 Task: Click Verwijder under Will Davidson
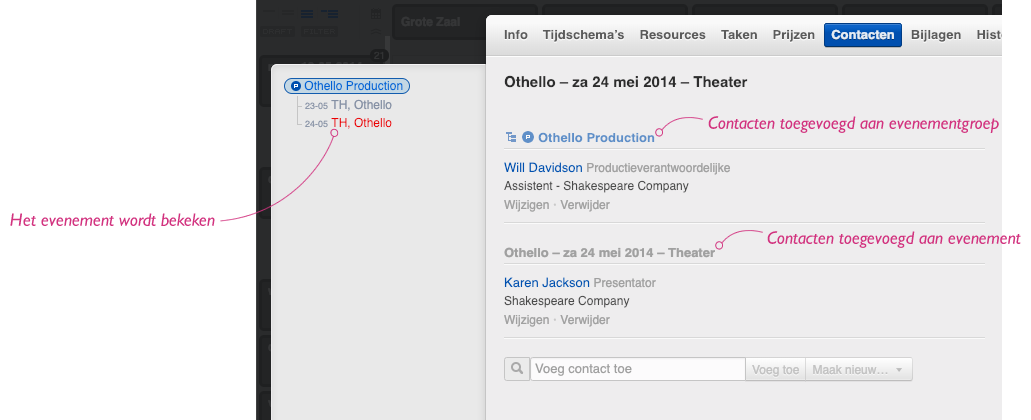(x=585, y=205)
